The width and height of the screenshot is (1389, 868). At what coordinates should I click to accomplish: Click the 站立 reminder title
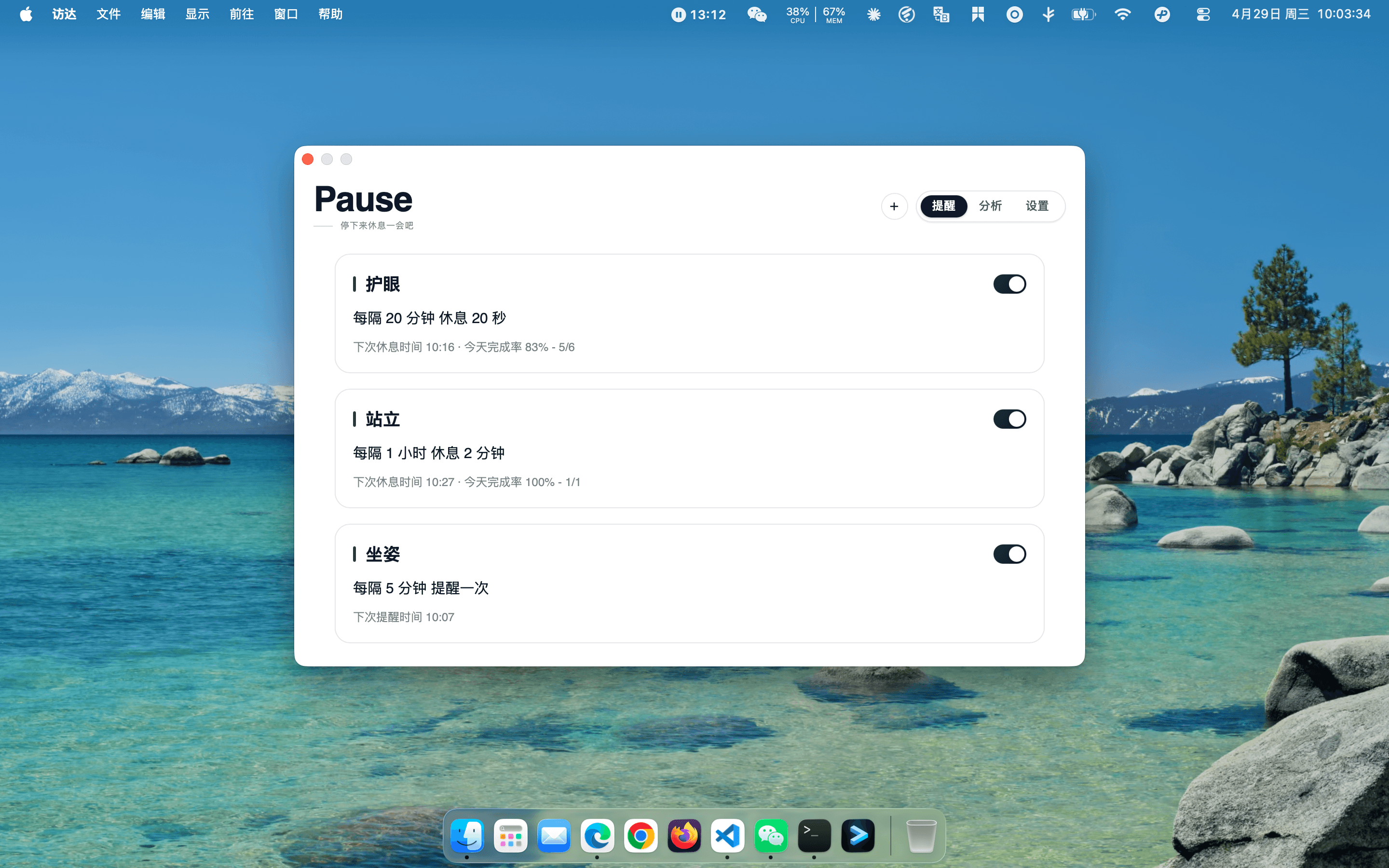tap(382, 419)
